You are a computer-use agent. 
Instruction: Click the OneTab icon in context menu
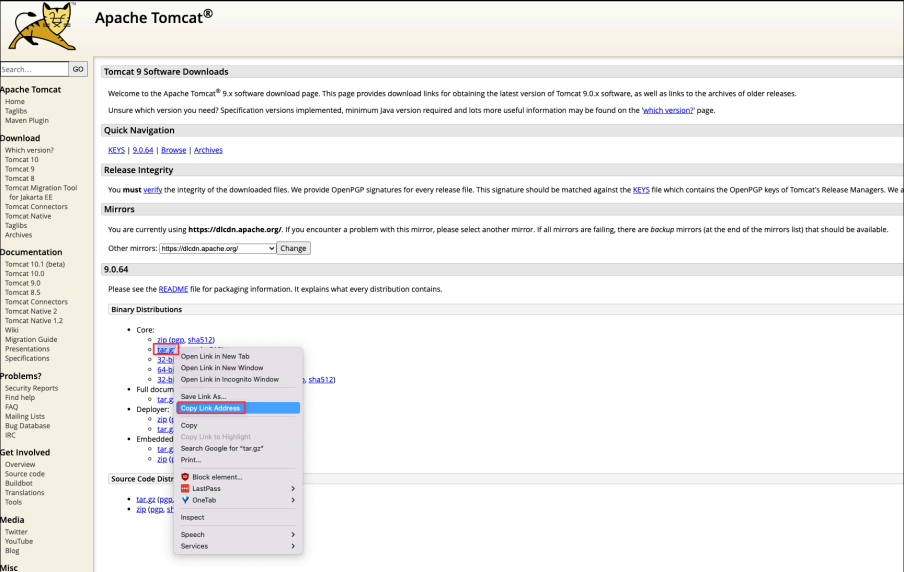[185, 500]
